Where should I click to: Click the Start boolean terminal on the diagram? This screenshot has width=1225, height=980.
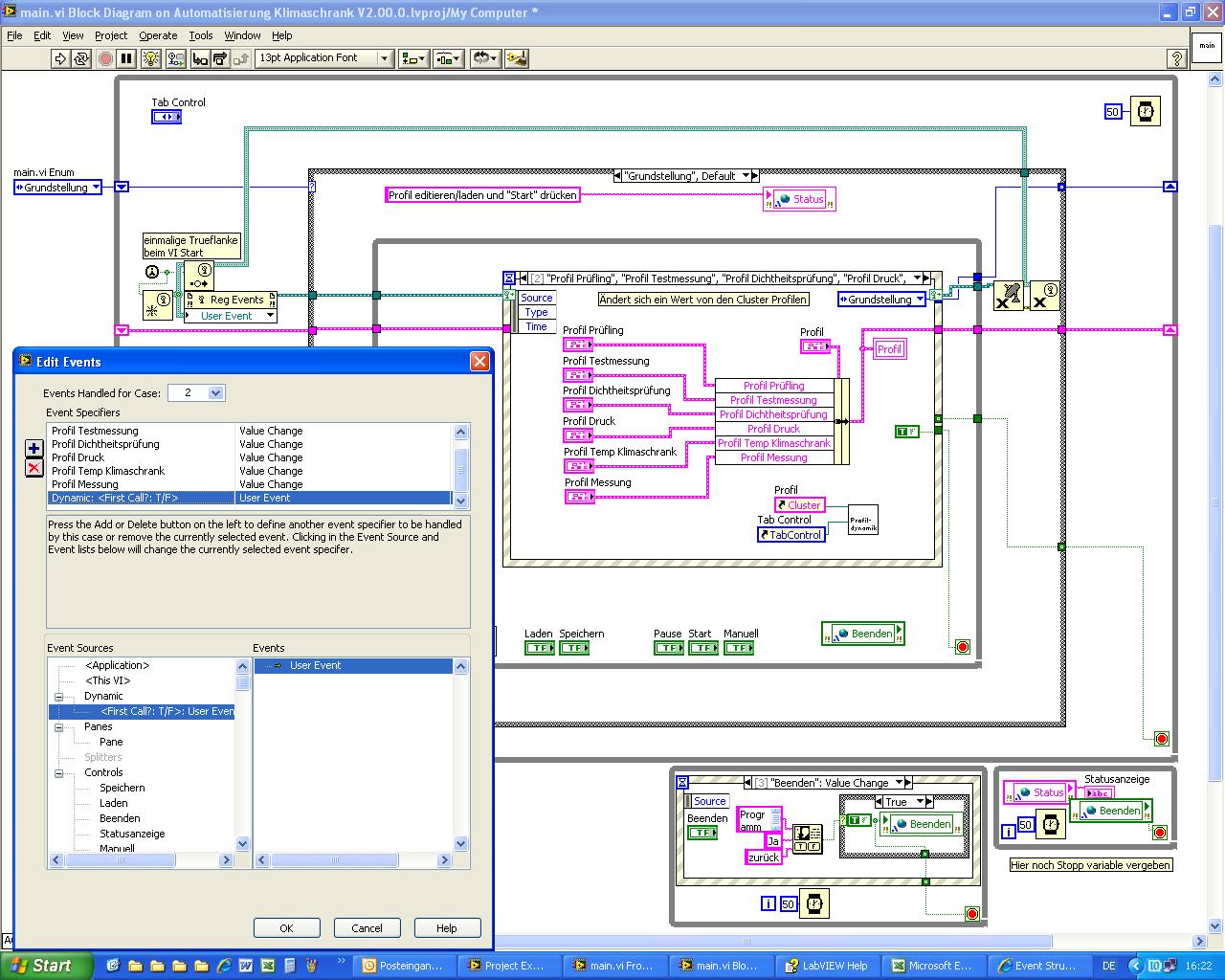point(703,648)
